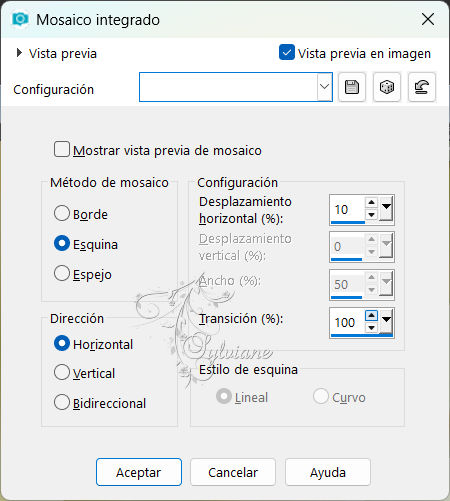
Task: Click the Mosaico integrado app icon in the title bar
Action: (20, 19)
